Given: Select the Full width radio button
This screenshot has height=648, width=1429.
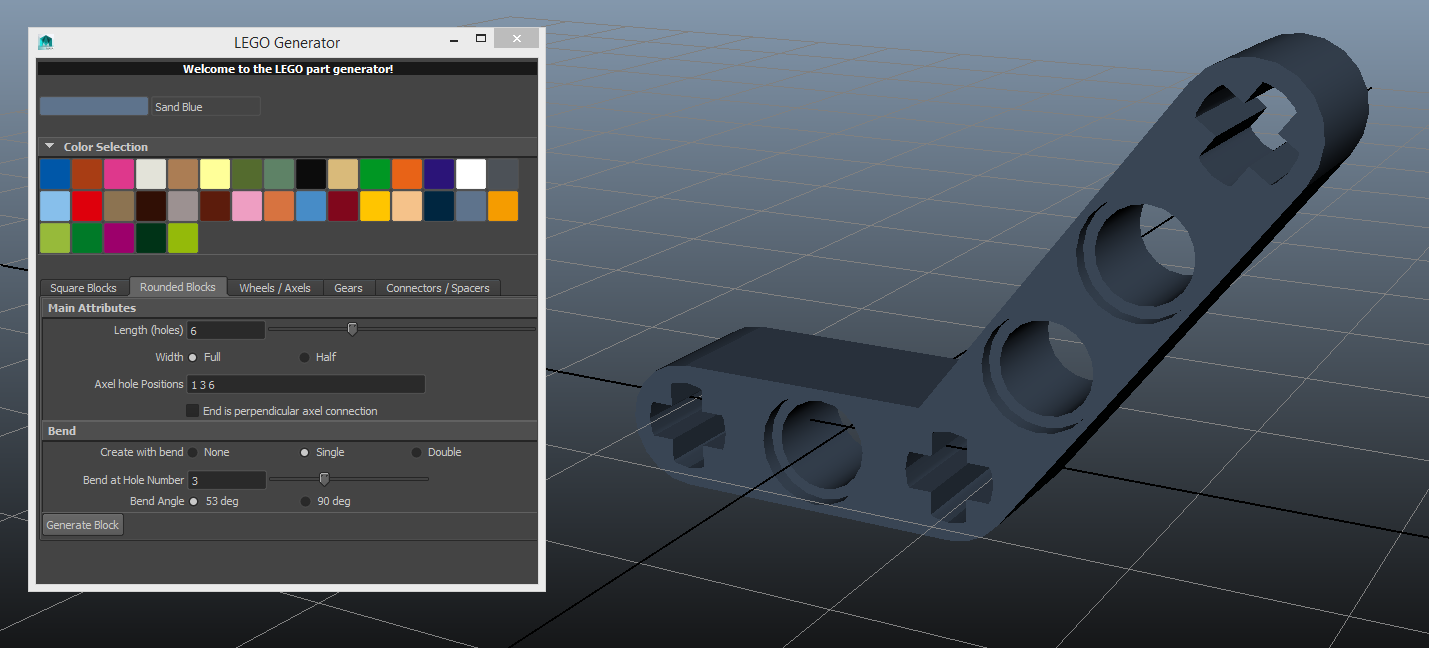Looking at the screenshot, I should click(x=193, y=357).
